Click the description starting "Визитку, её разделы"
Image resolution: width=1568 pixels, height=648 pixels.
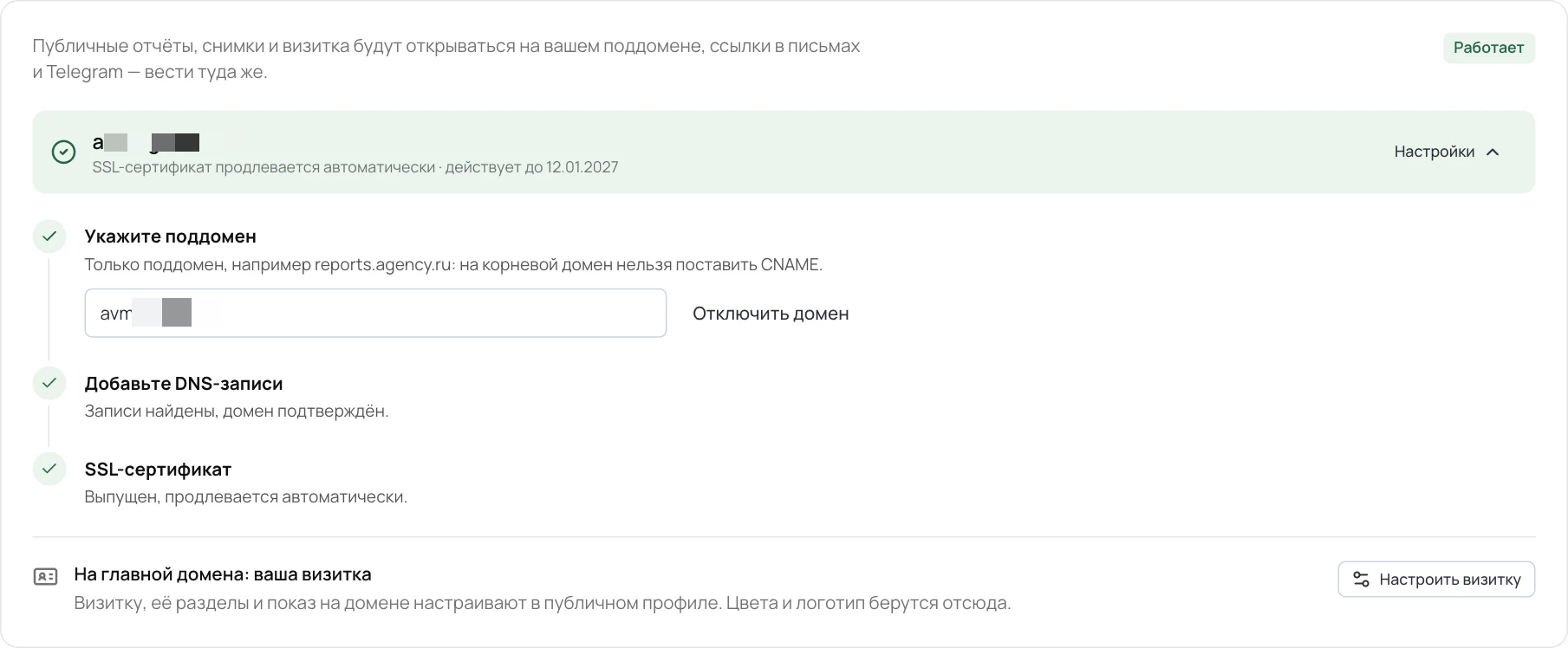pos(543,603)
